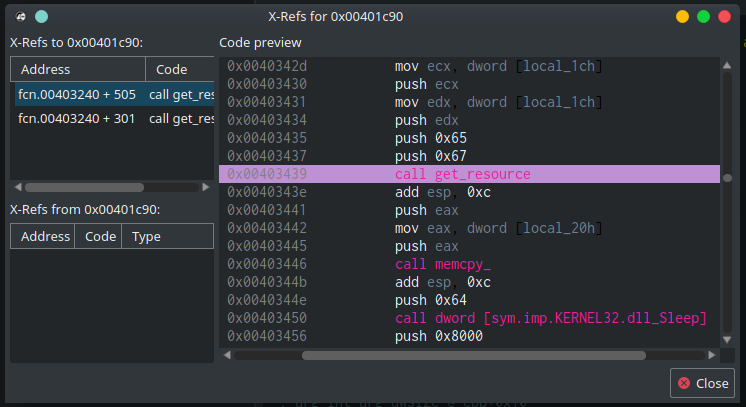The image size is (746, 407).
Task: Minimize the window with the yellow button
Action: (x=682, y=16)
